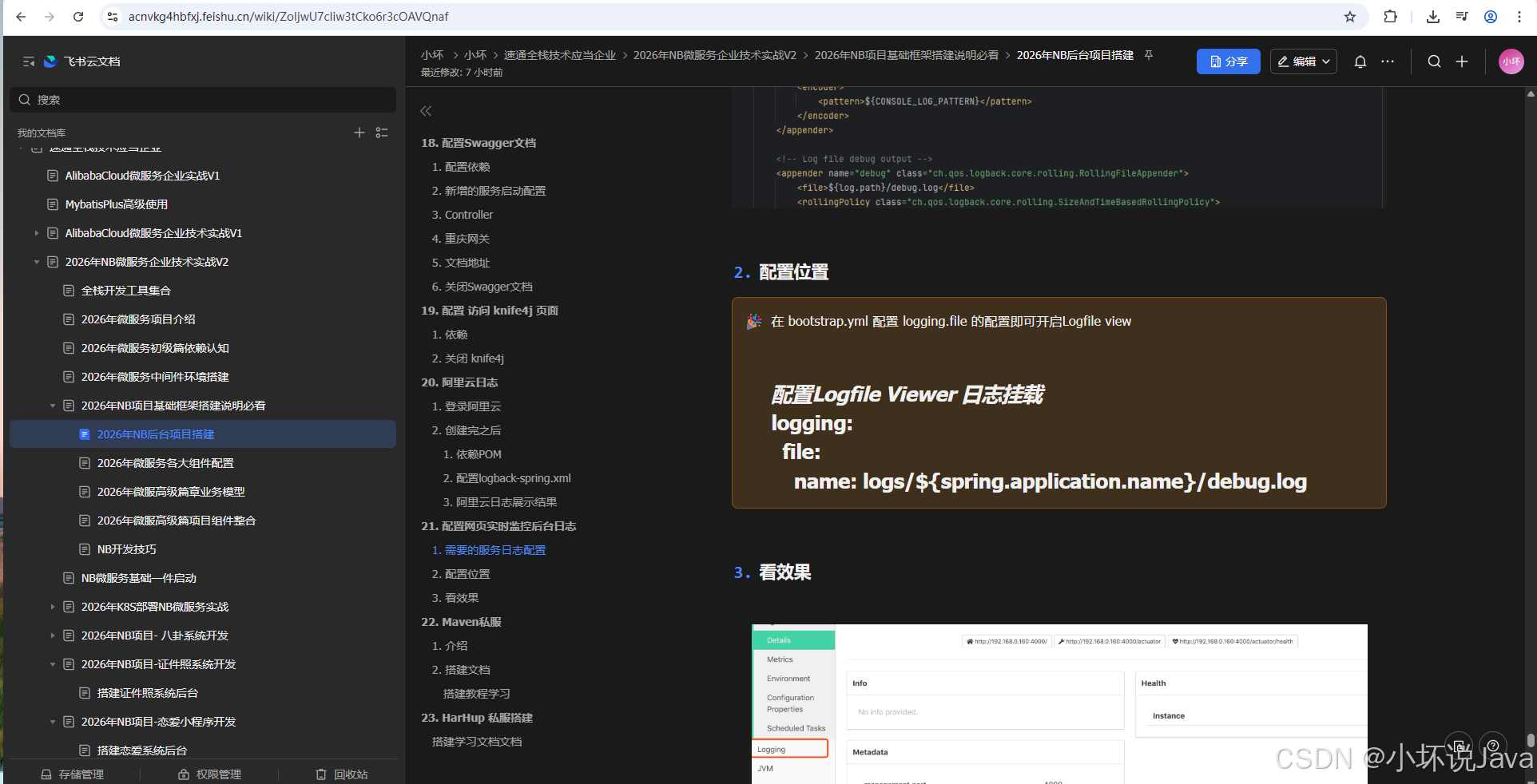Unpin the document via the pin icon
Image resolution: width=1537 pixels, height=784 pixels.
(x=1149, y=55)
